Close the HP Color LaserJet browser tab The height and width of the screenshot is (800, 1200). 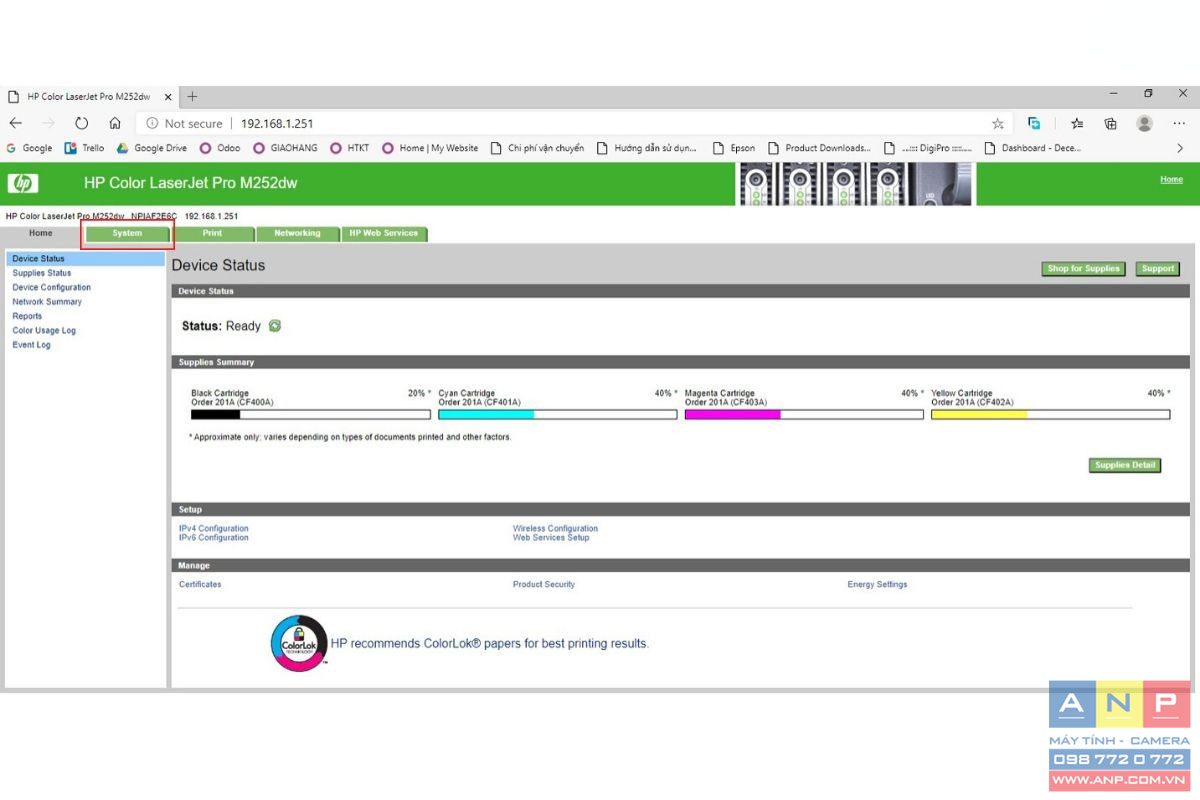click(x=168, y=97)
